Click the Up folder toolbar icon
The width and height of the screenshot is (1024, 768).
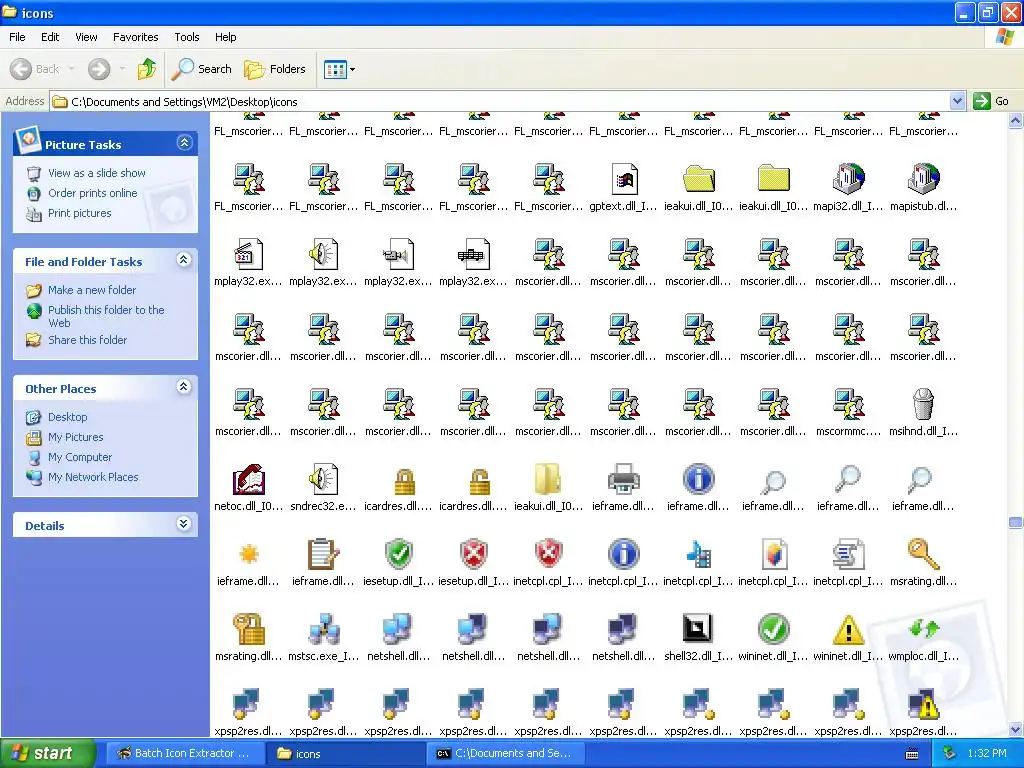[x=147, y=69]
